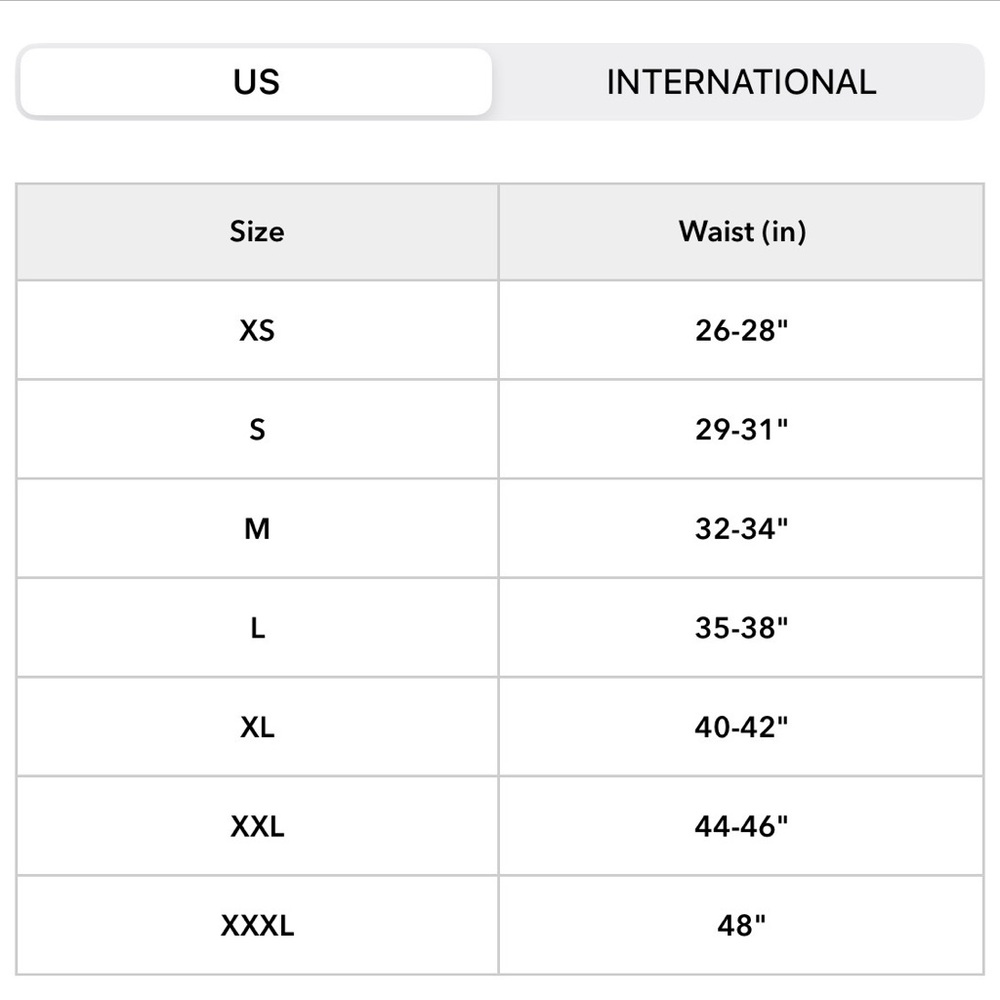Switch to the INTERNATIONAL sizing tab
This screenshot has width=1000, height=1000.
pyautogui.click(x=741, y=82)
